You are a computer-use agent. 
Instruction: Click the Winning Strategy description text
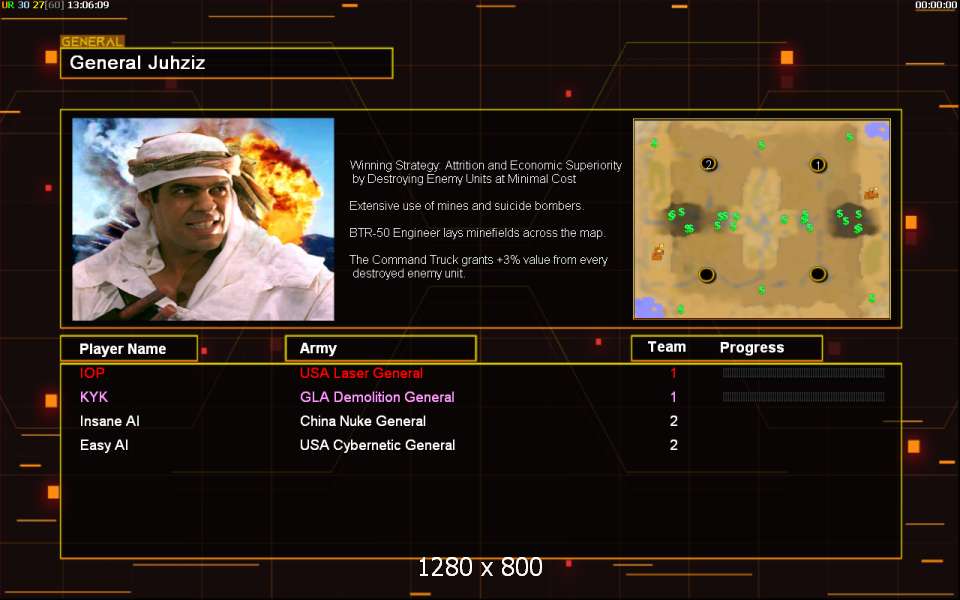(486, 172)
